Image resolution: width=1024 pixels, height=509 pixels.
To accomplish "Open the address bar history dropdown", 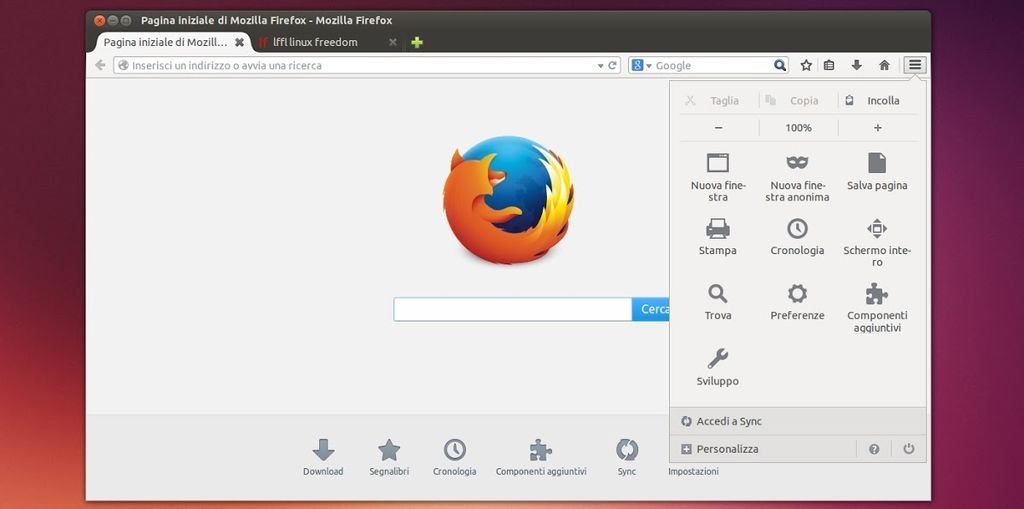I will [x=600, y=66].
